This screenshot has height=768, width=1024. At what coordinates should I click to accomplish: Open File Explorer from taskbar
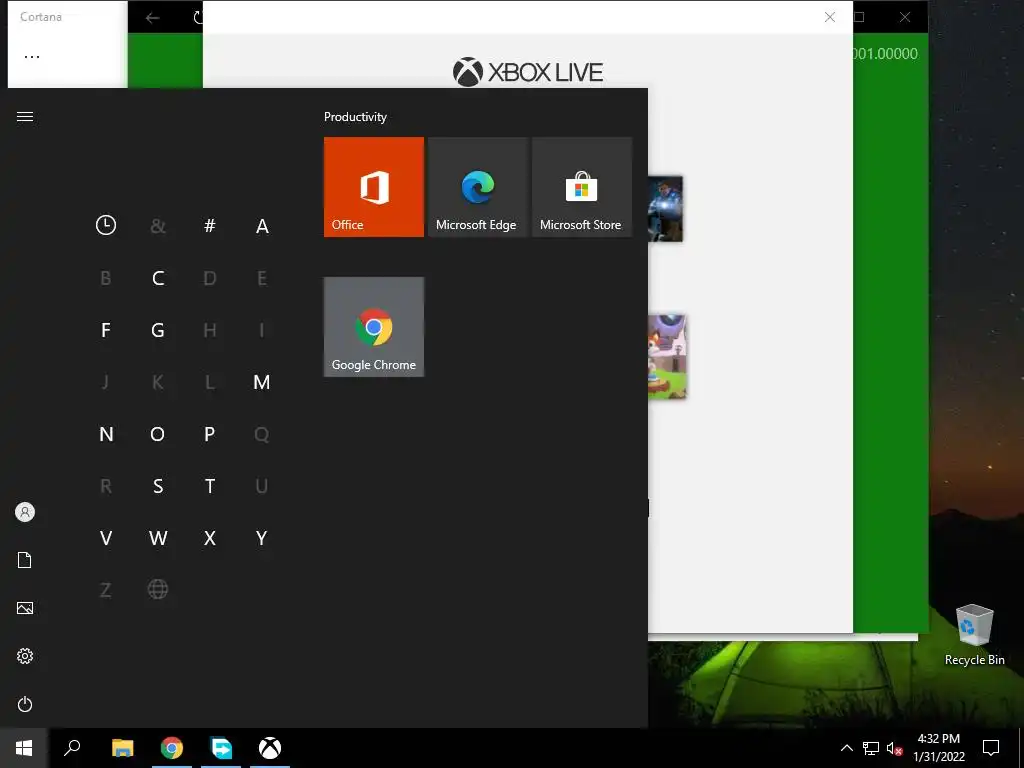[x=122, y=748]
